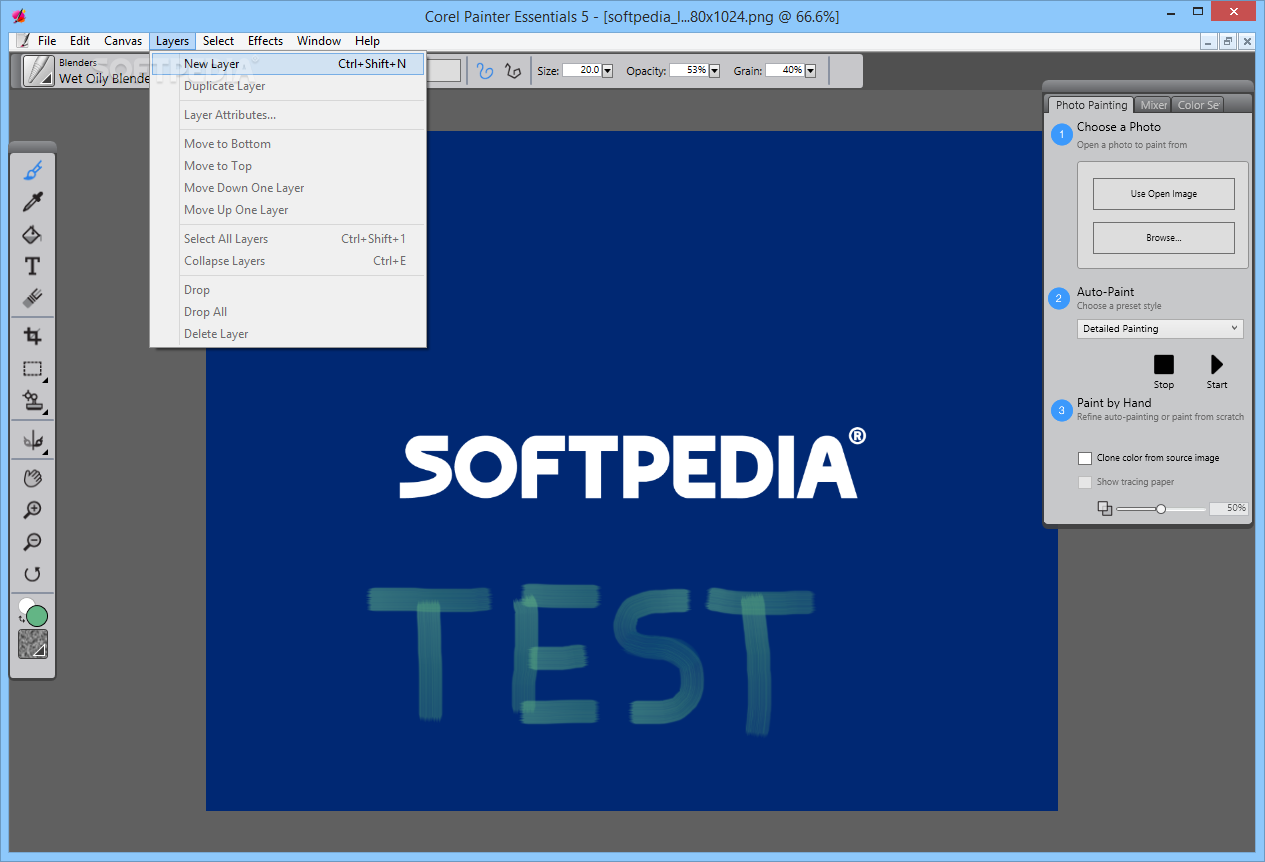Viewport: 1265px width, 862px height.
Task: Choose Collapse Layers entry
Action: (288, 261)
